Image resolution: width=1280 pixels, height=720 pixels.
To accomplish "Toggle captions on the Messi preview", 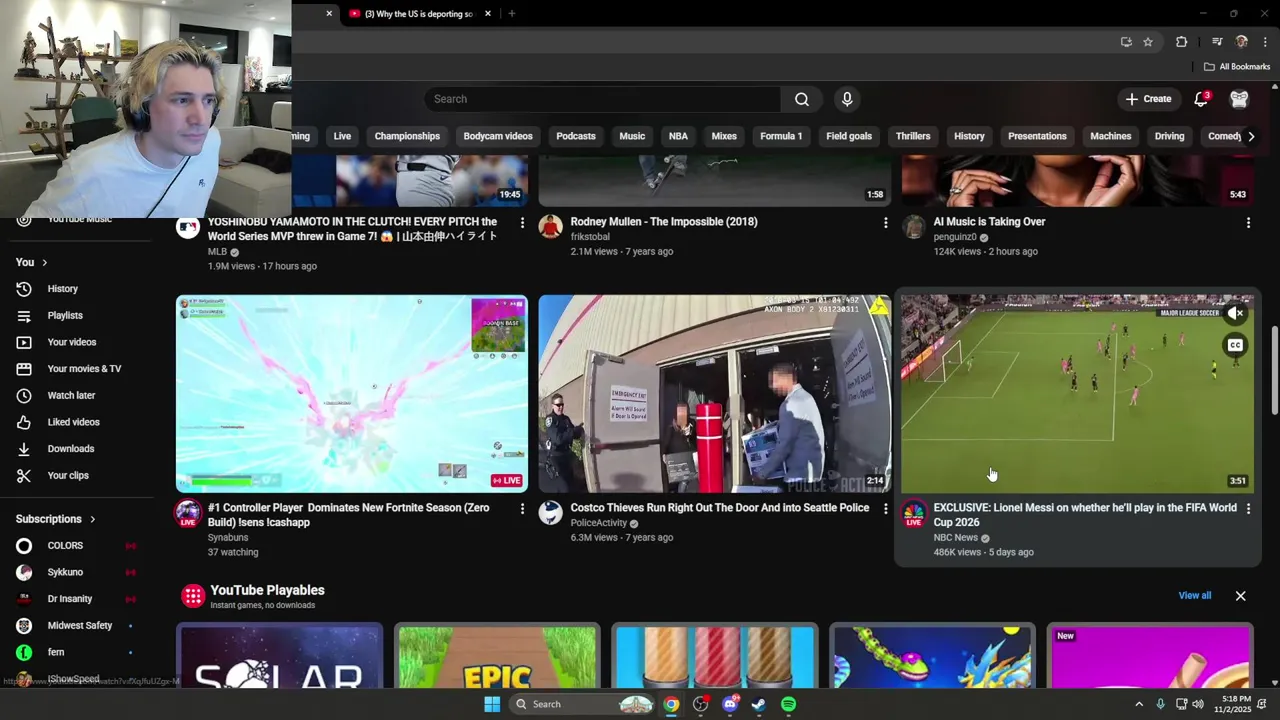I will coord(1236,345).
